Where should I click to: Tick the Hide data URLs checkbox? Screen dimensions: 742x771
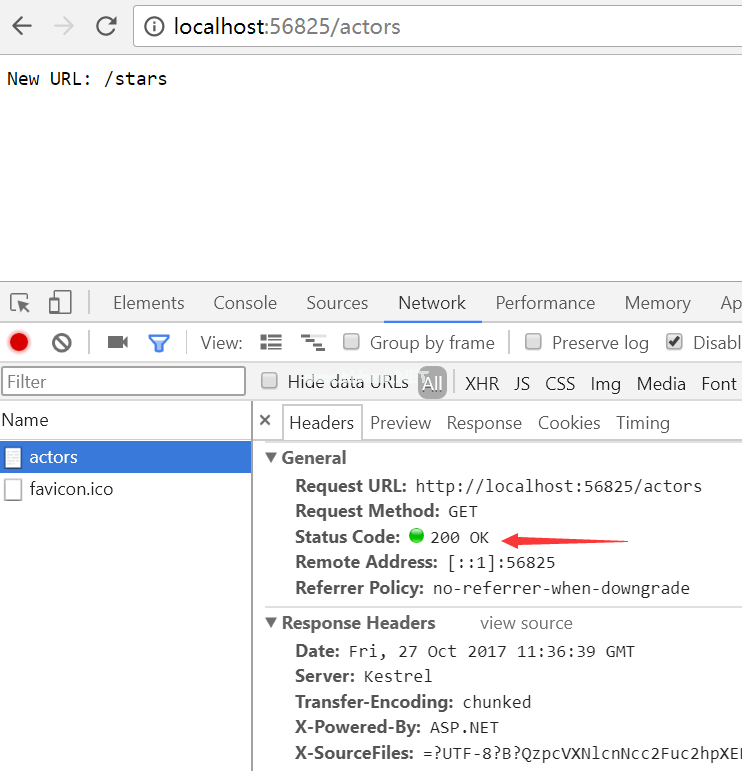269,381
